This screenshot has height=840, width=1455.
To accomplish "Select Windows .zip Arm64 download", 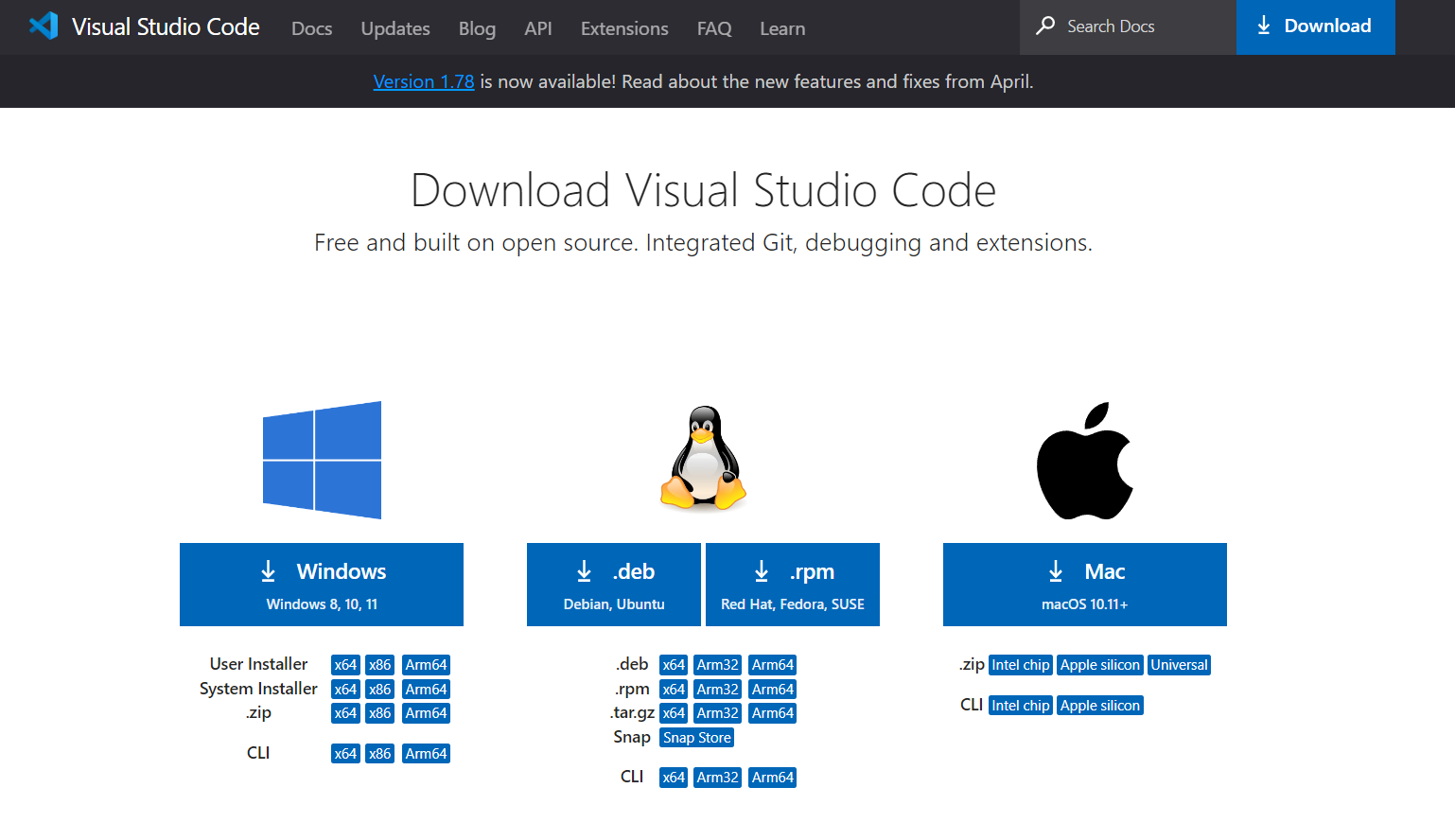I will click(x=426, y=713).
